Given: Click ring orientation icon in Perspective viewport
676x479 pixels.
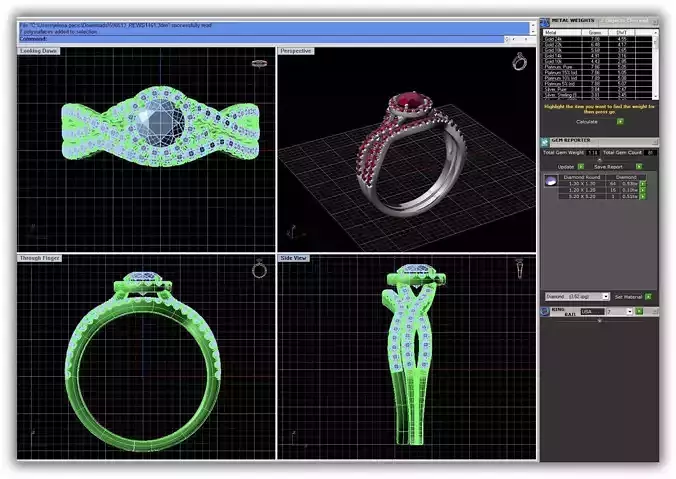Looking at the screenshot, I should (520, 61).
